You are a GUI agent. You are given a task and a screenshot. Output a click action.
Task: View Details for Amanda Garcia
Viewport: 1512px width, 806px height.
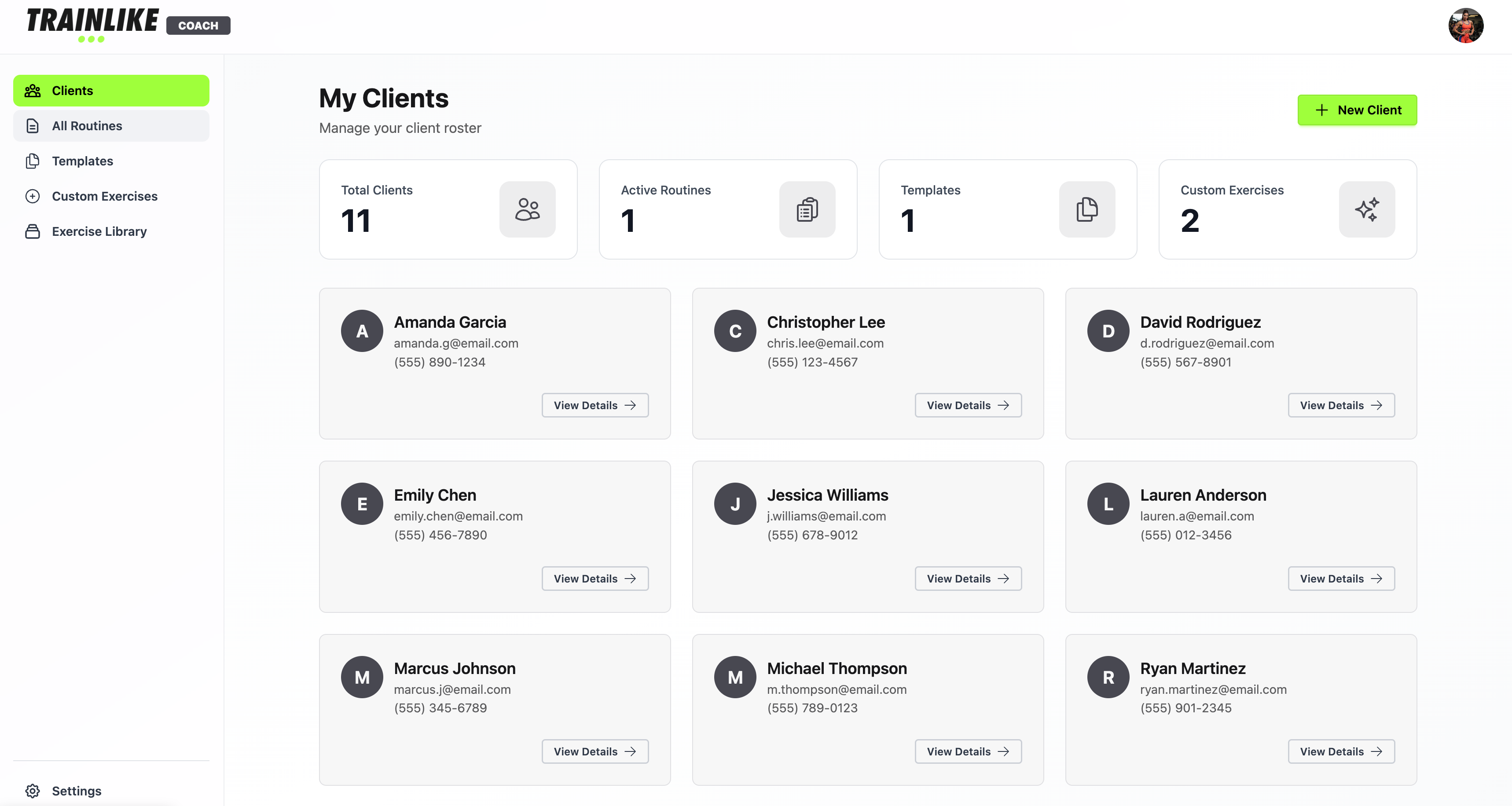(x=595, y=405)
